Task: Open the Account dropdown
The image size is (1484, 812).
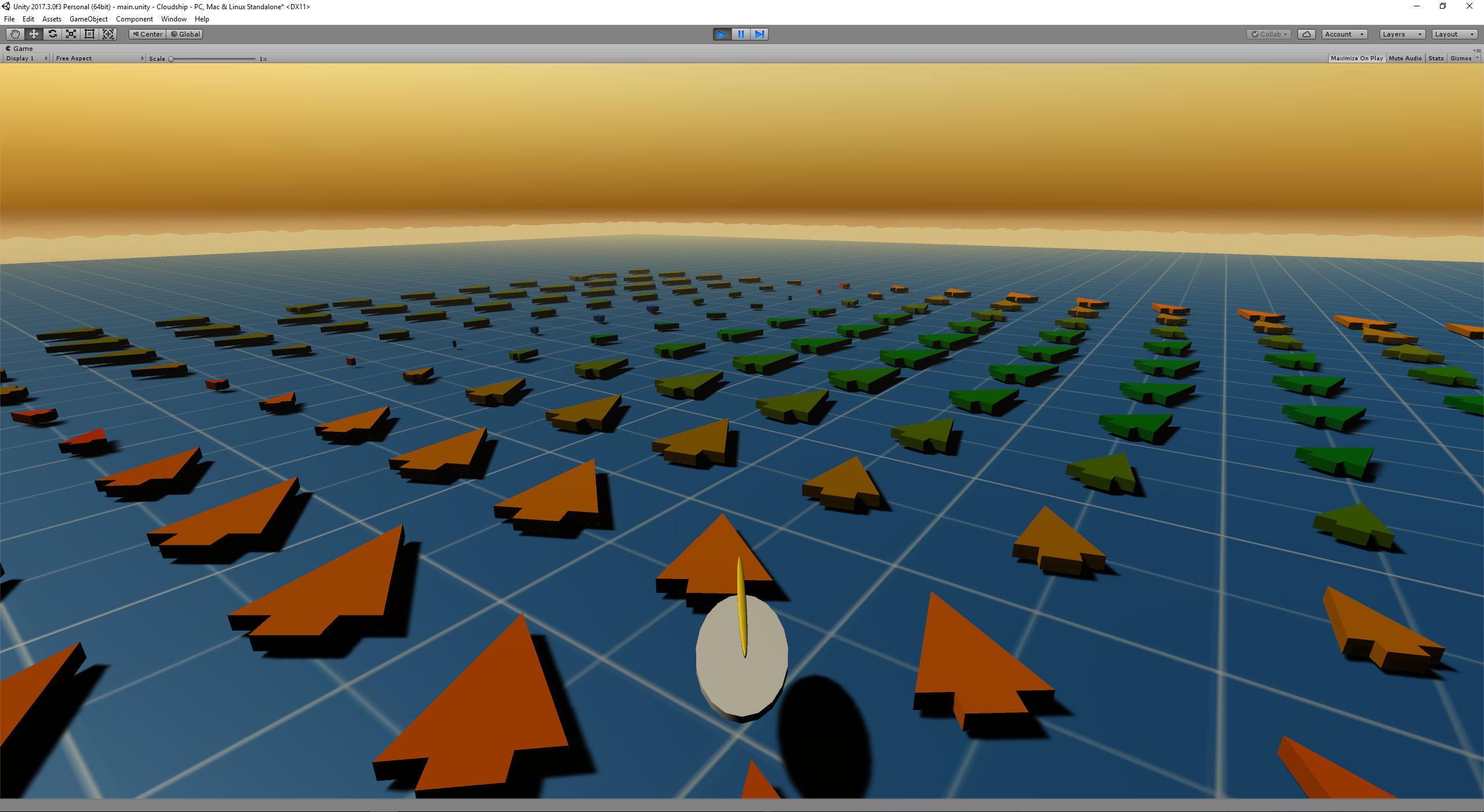Action: pyautogui.click(x=1344, y=34)
